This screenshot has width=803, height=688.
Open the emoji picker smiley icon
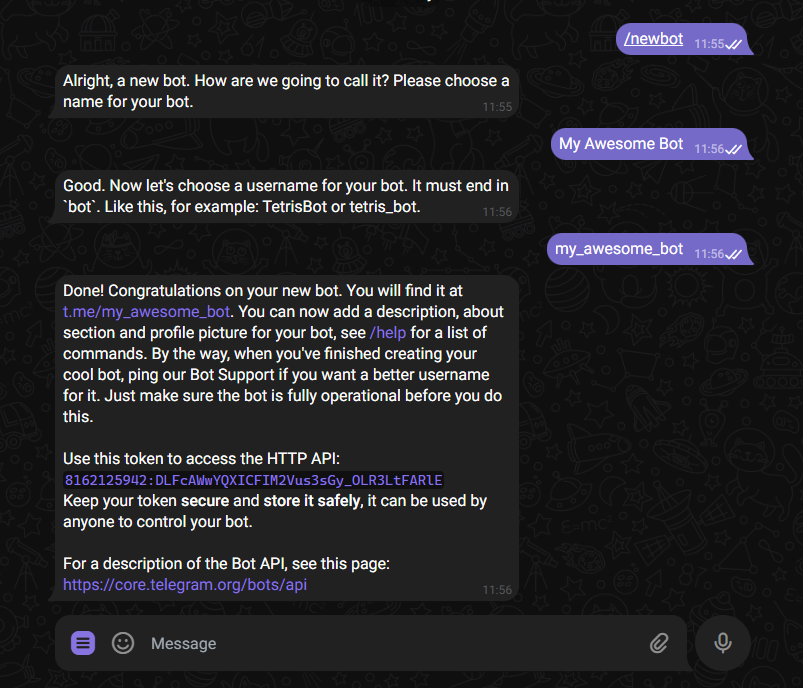tap(123, 643)
